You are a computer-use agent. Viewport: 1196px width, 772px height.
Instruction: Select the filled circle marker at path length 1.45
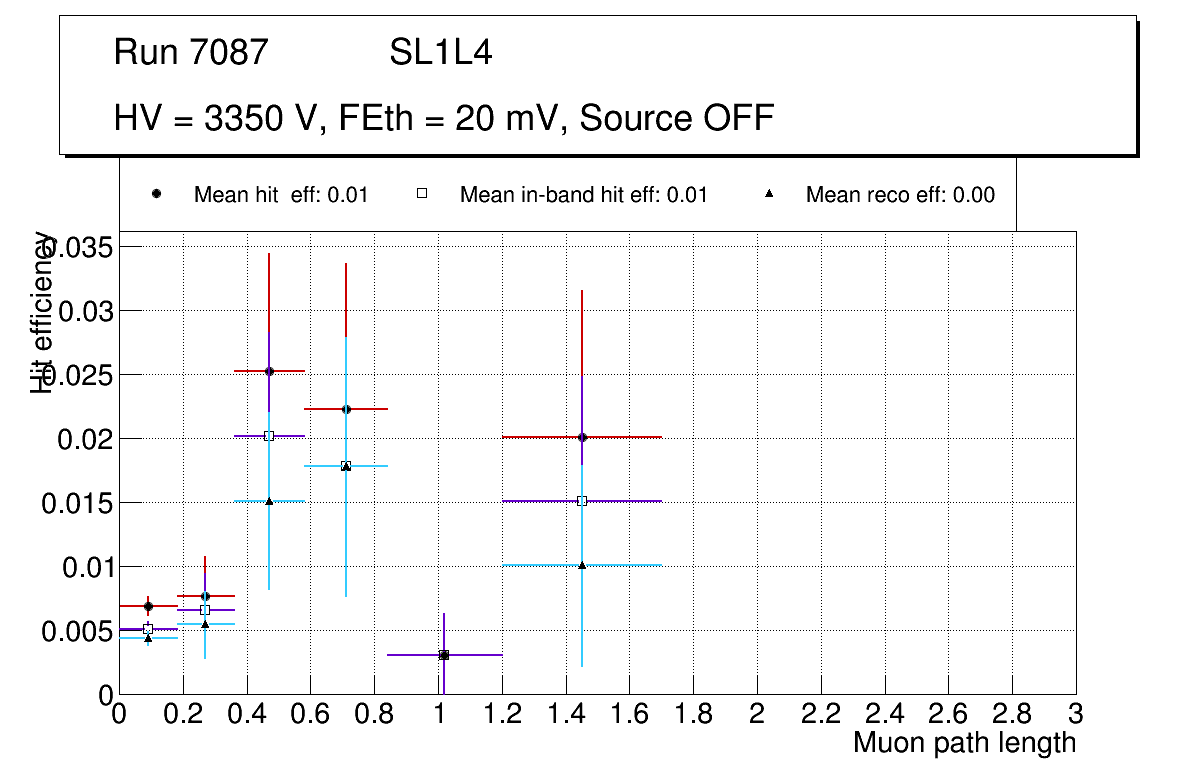[582, 437]
